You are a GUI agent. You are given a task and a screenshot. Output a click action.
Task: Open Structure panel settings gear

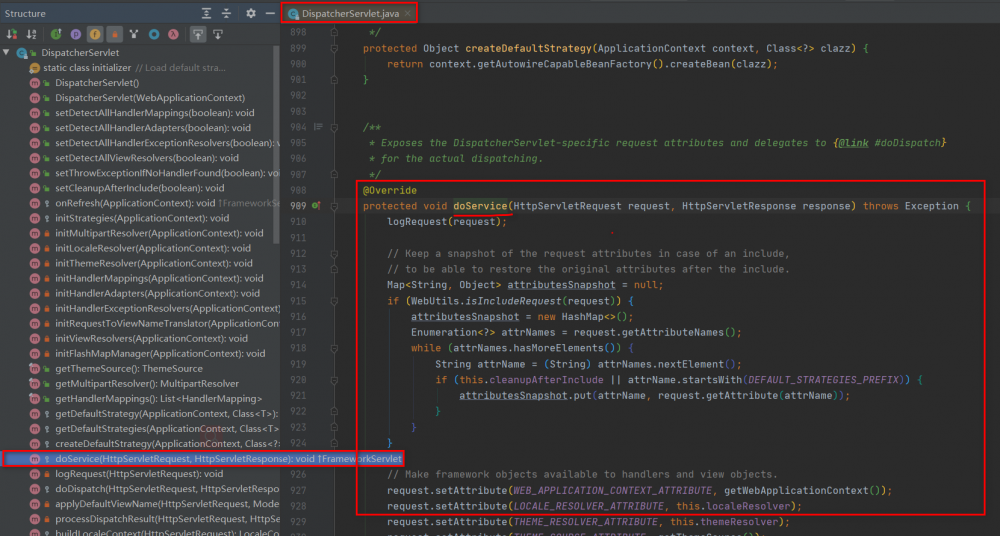tap(251, 13)
